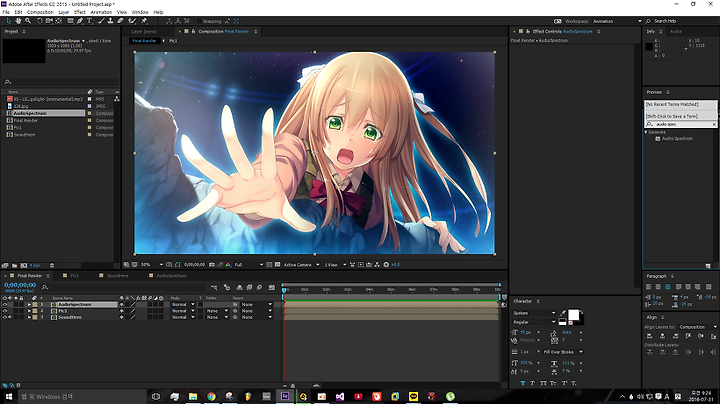This screenshot has width=720, height=404.
Task: Toggle AudioSpectrum layer shy switch
Action: [x=122, y=304]
